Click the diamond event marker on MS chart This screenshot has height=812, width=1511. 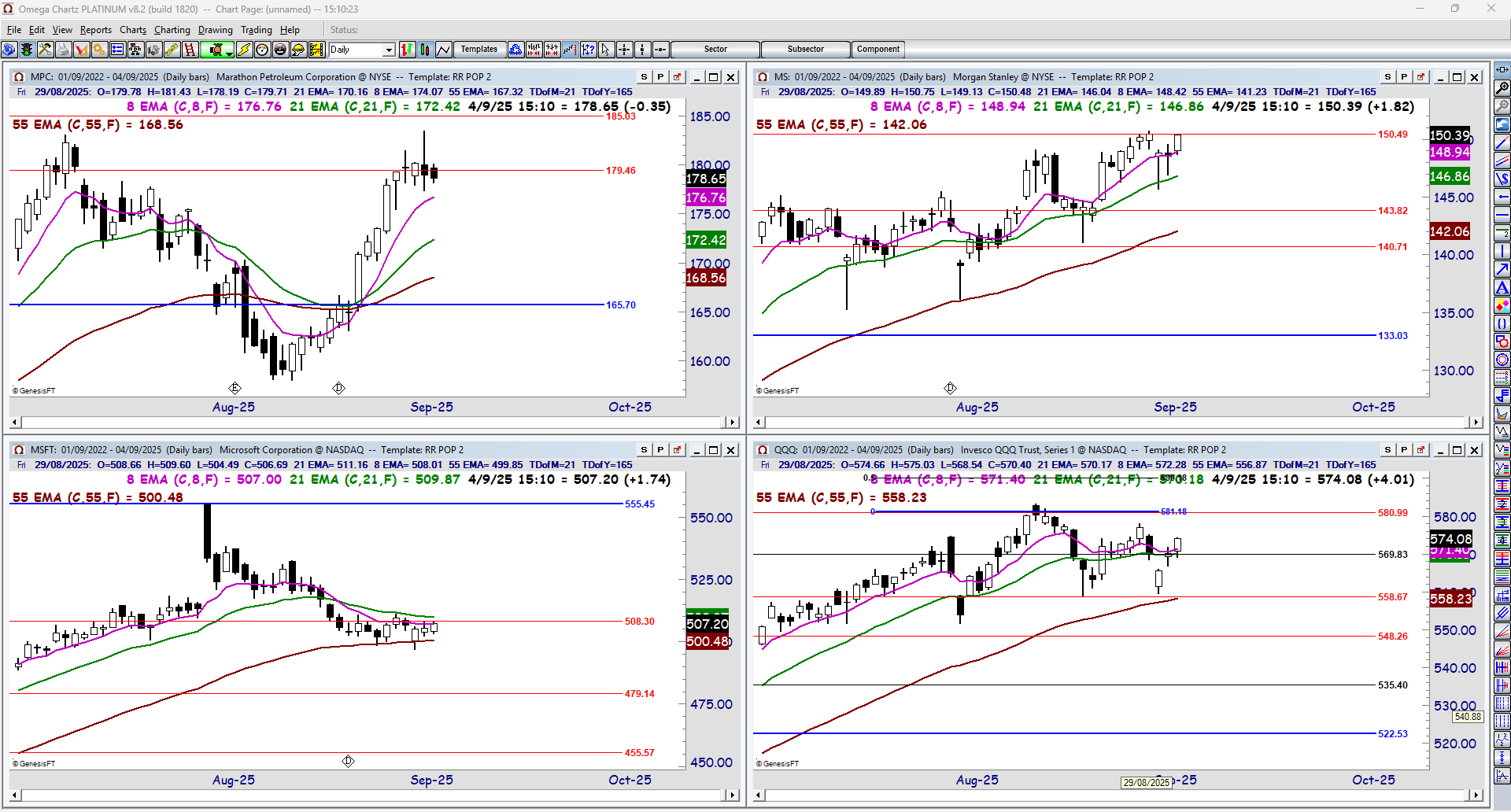click(x=950, y=388)
